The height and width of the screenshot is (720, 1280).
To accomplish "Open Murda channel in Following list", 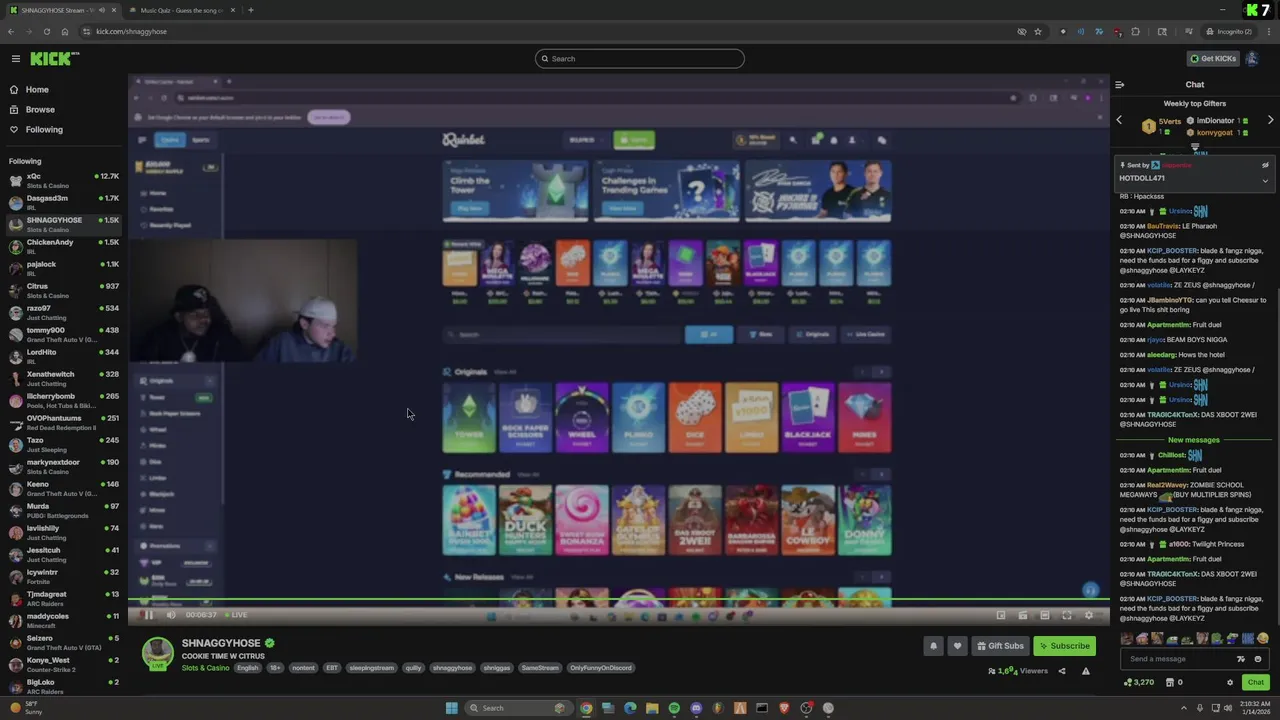I will (62, 510).
